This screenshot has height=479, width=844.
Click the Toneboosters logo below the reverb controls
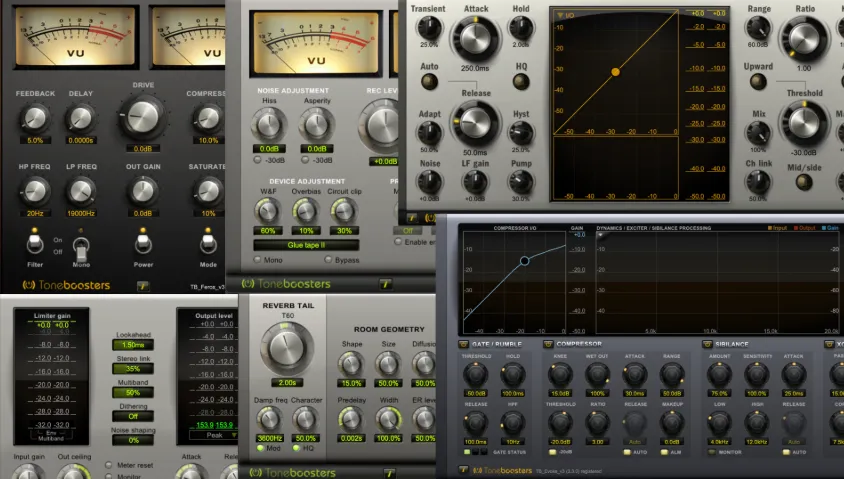click(x=292, y=473)
